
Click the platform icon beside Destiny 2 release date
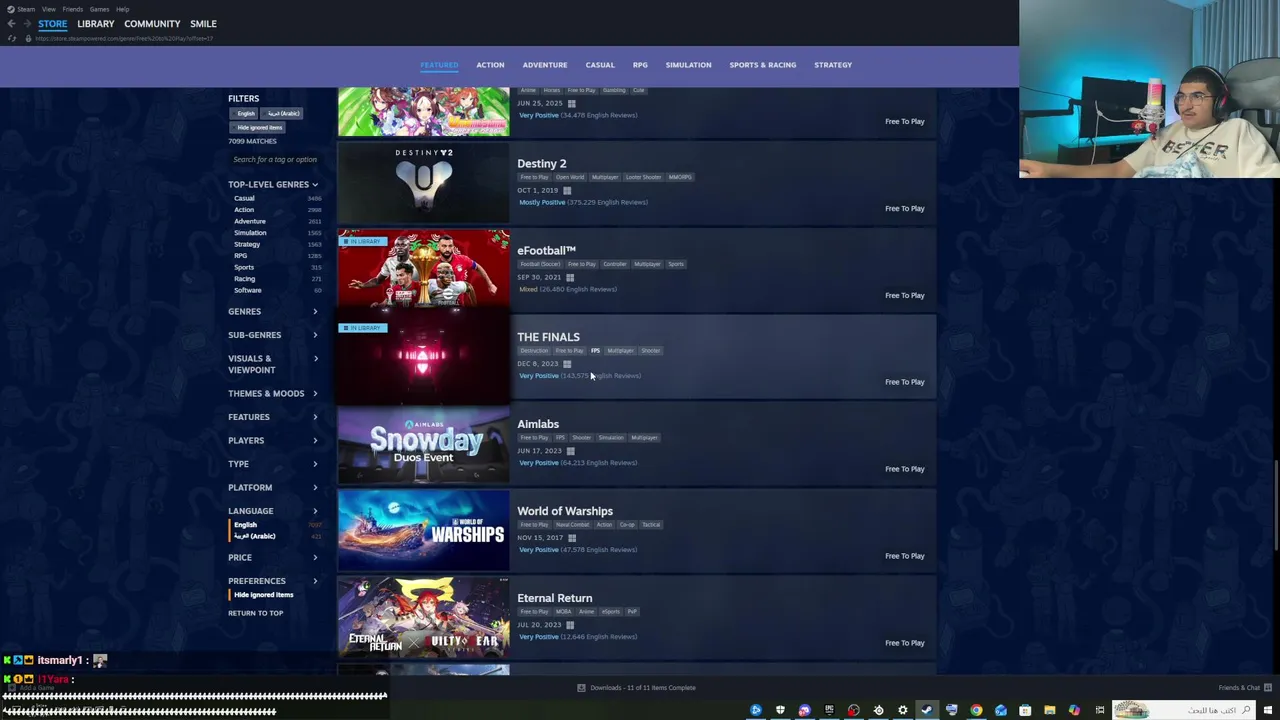click(567, 190)
